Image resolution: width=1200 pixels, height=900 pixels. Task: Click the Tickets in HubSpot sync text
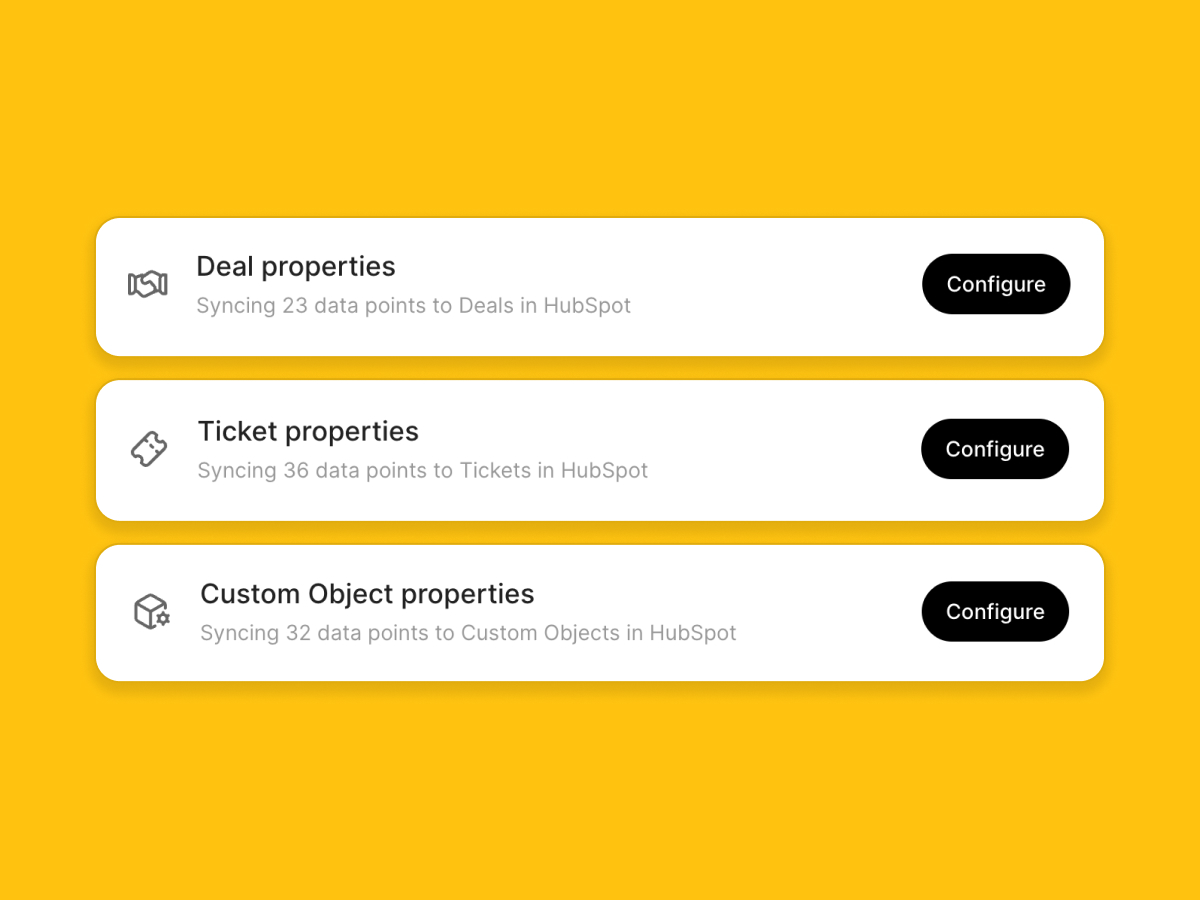423,470
